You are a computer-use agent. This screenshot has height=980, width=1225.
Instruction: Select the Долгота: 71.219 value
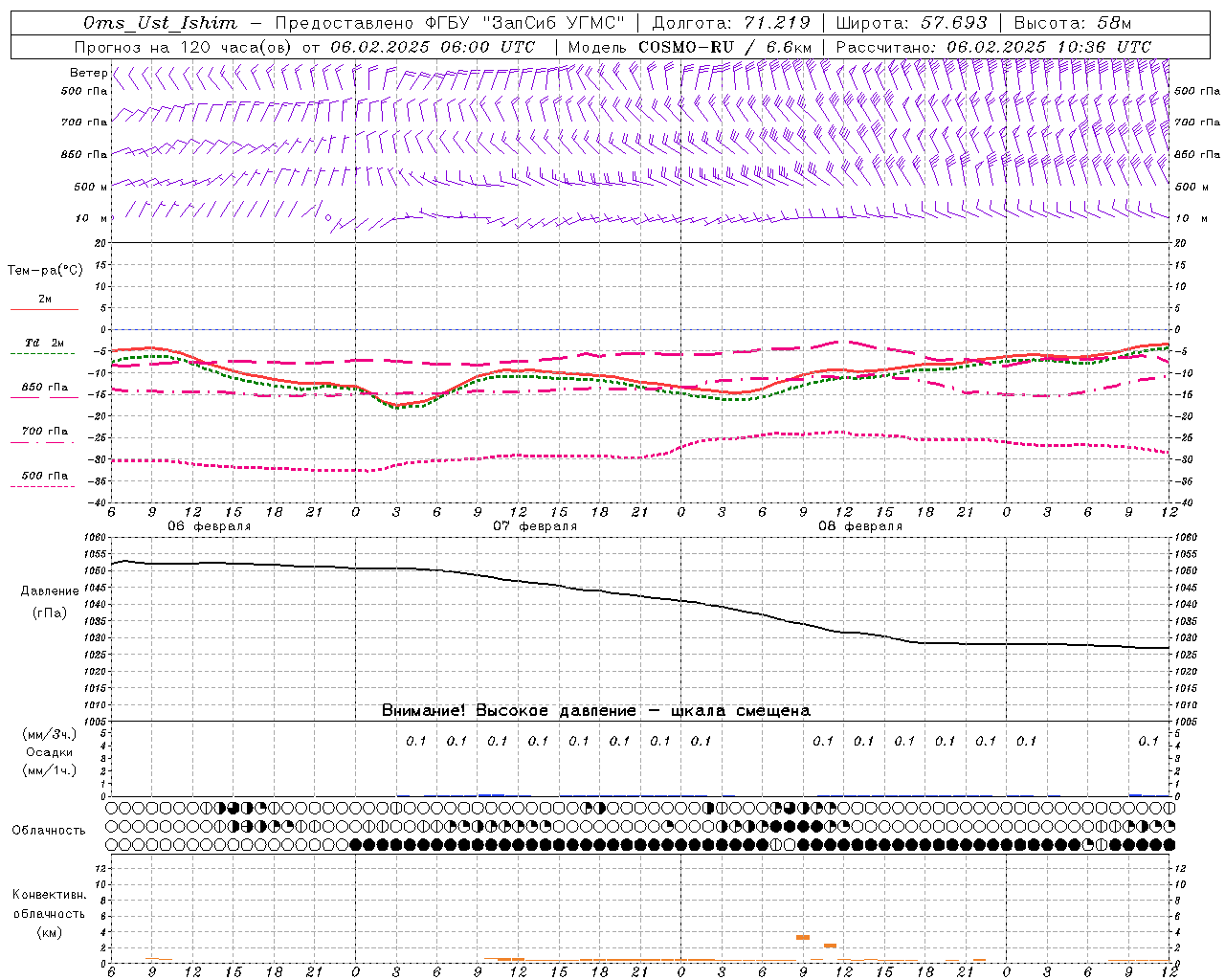(x=731, y=23)
